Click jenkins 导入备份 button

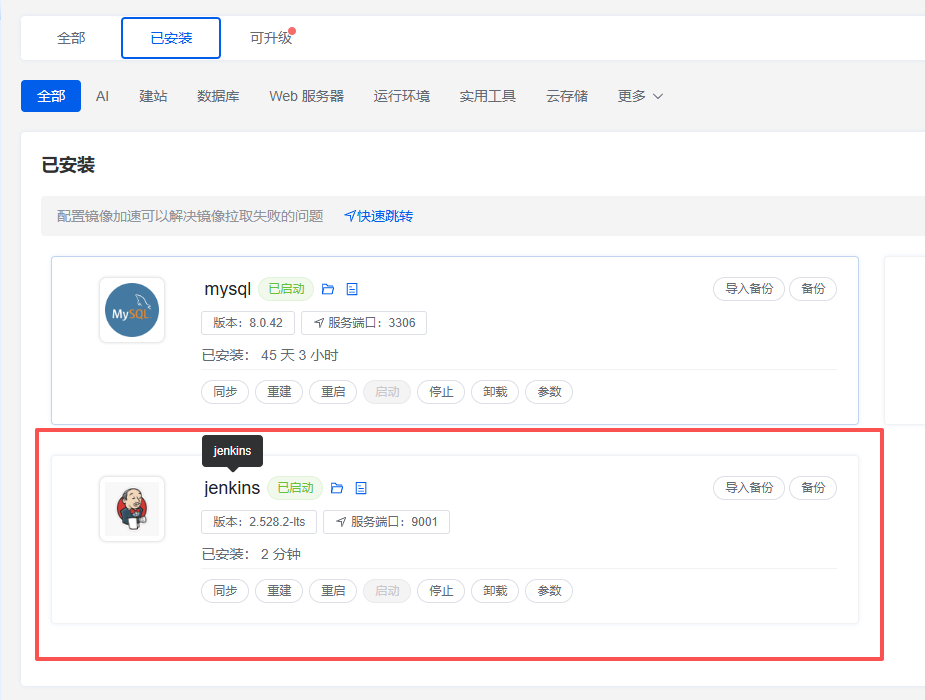pos(749,488)
